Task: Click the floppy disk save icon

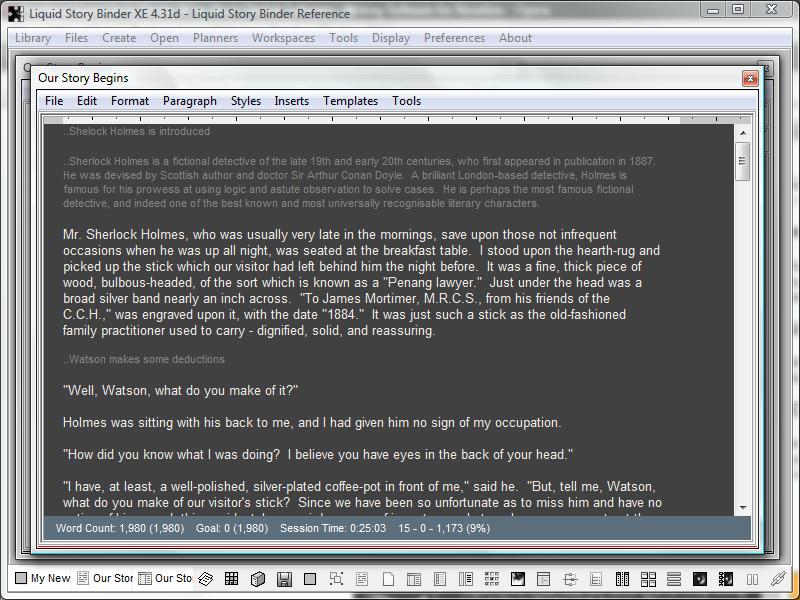Action: point(284,579)
